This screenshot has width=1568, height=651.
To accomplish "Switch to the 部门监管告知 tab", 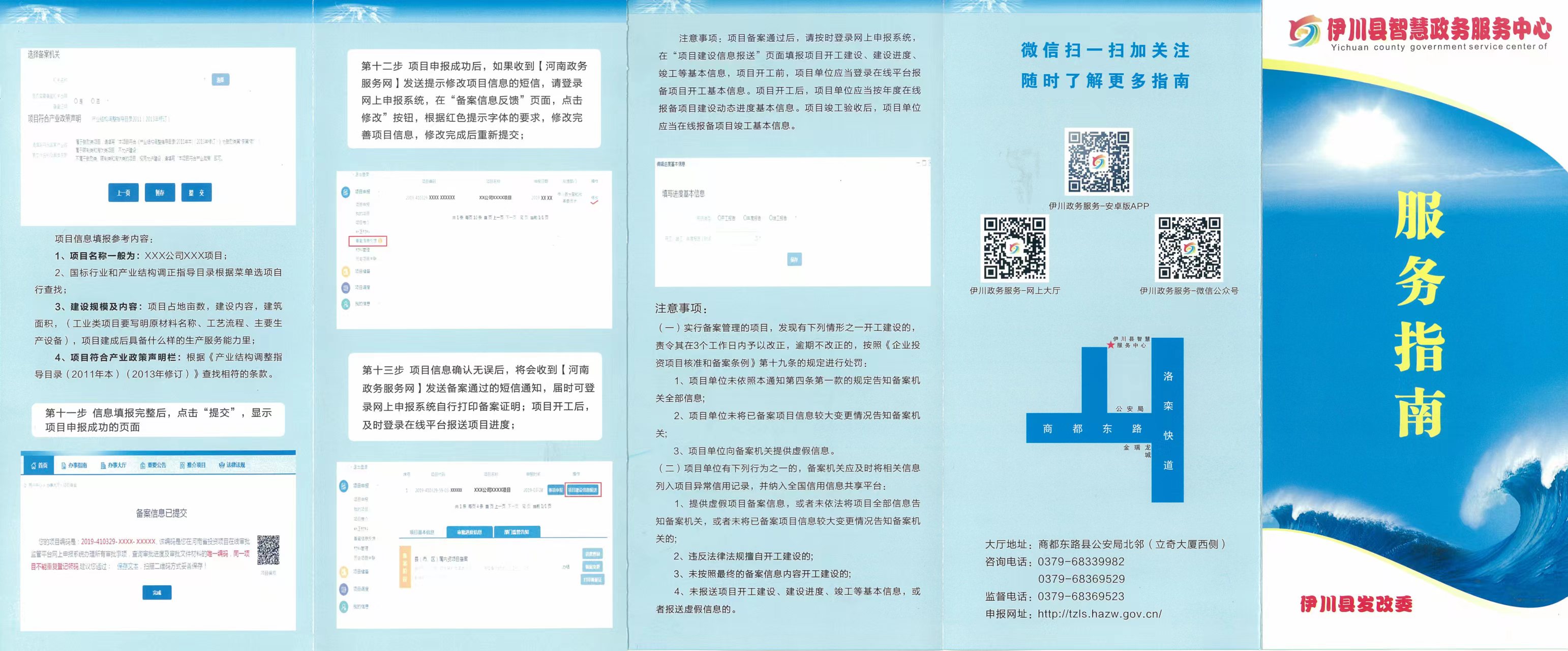I will pyautogui.click(x=517, y=531).
